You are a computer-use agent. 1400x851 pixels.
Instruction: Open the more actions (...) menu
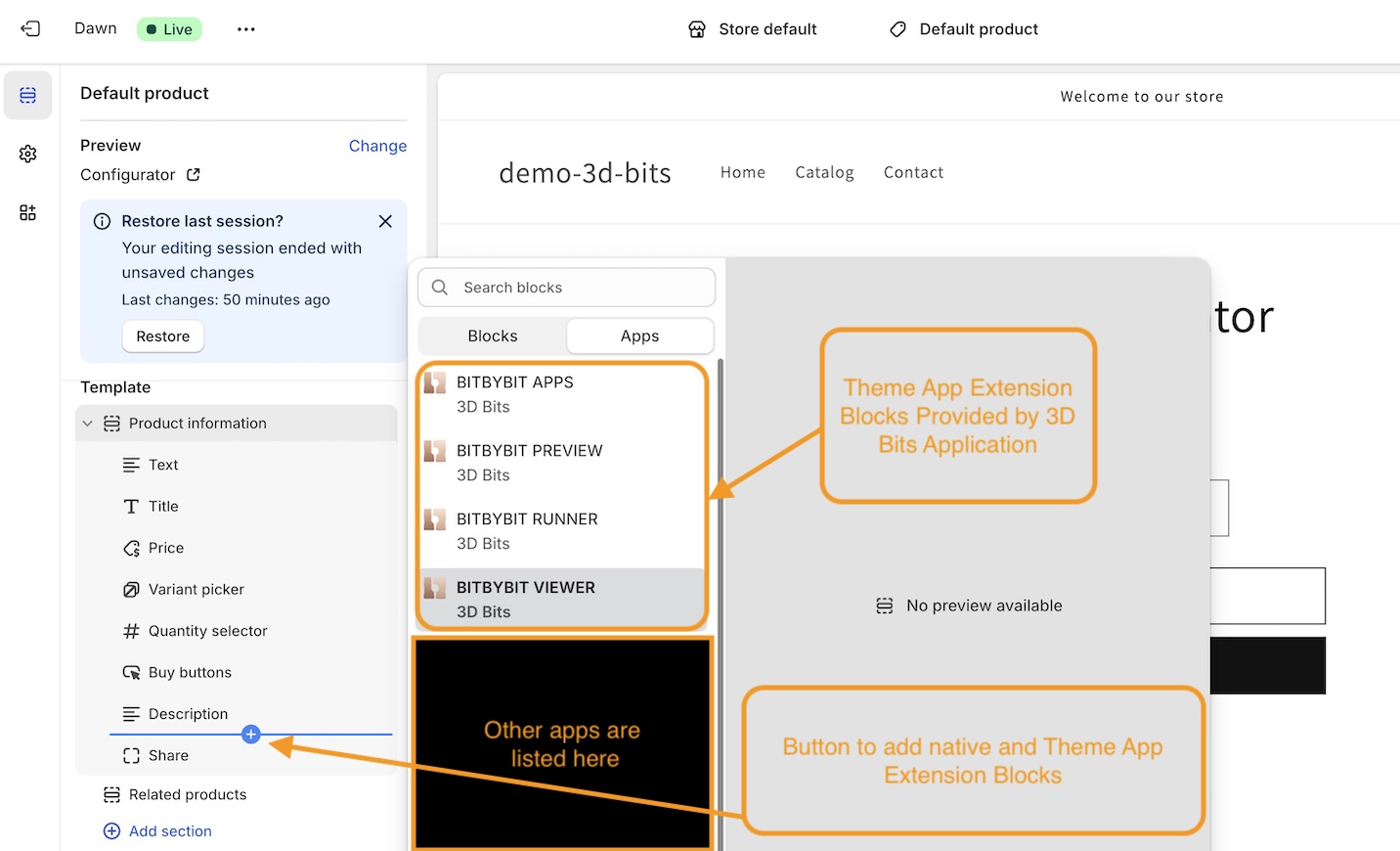coord(245,29)
